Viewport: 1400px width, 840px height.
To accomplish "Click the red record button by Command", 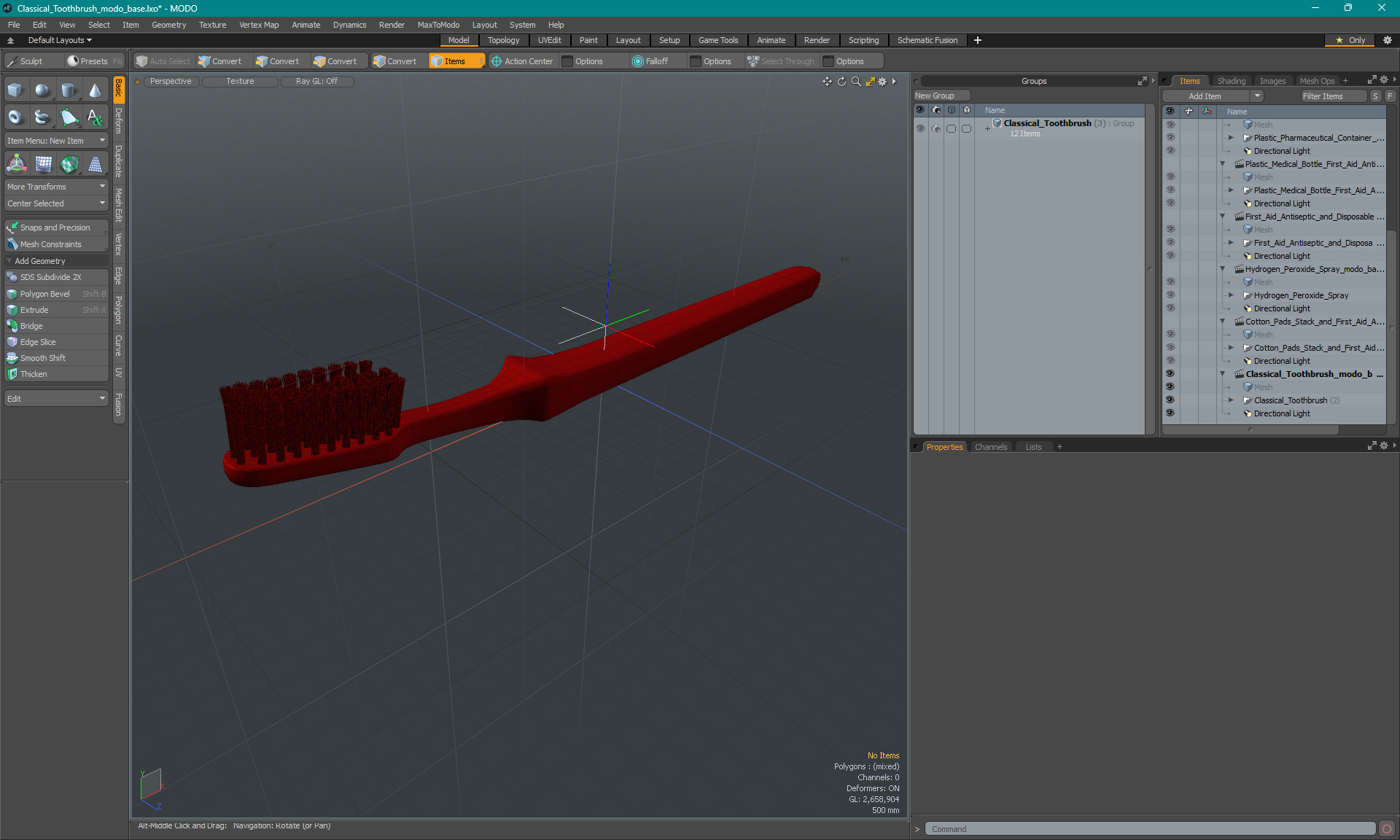I will (1387, 829).
